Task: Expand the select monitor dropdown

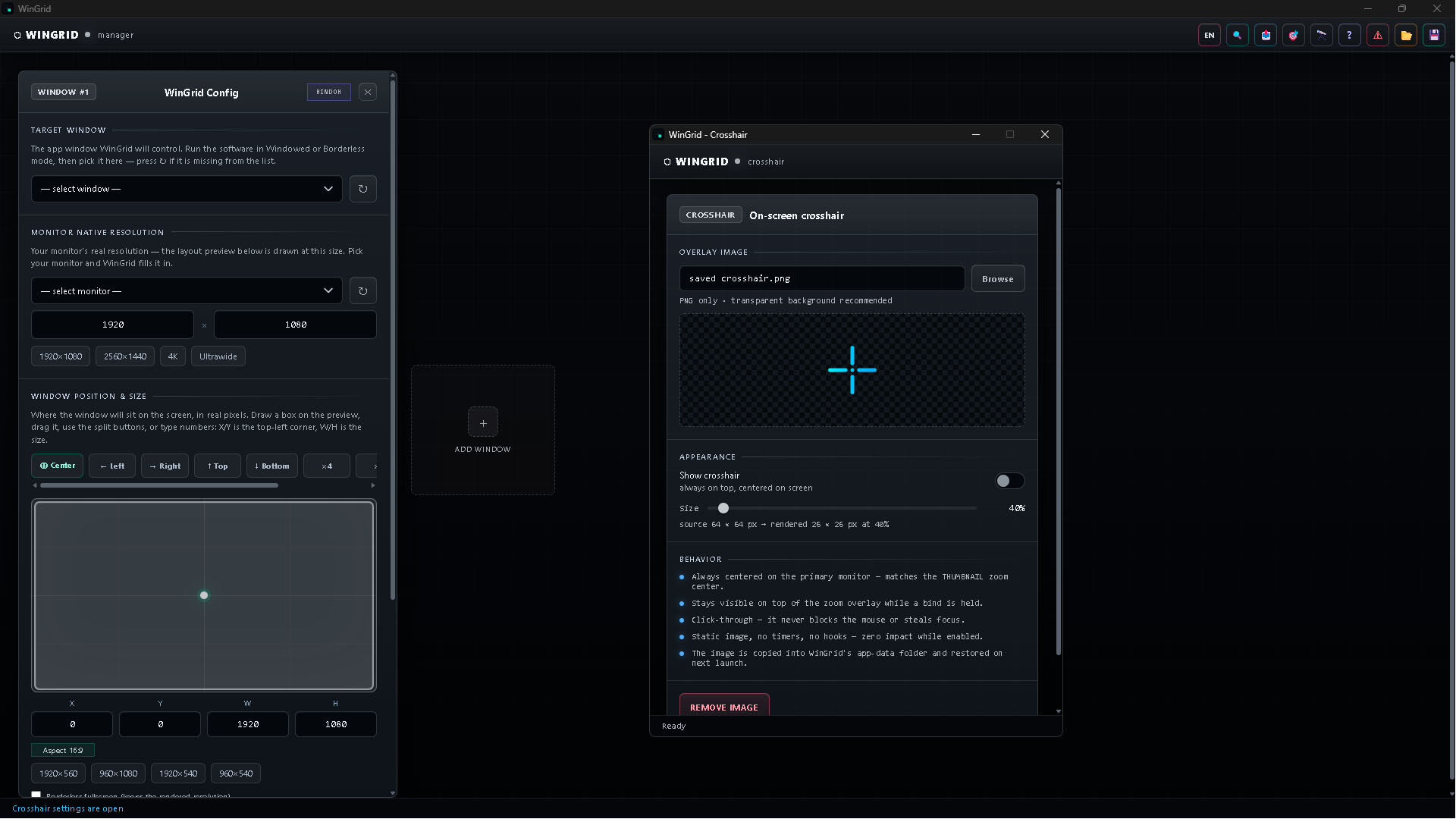Action: [187, 291]
